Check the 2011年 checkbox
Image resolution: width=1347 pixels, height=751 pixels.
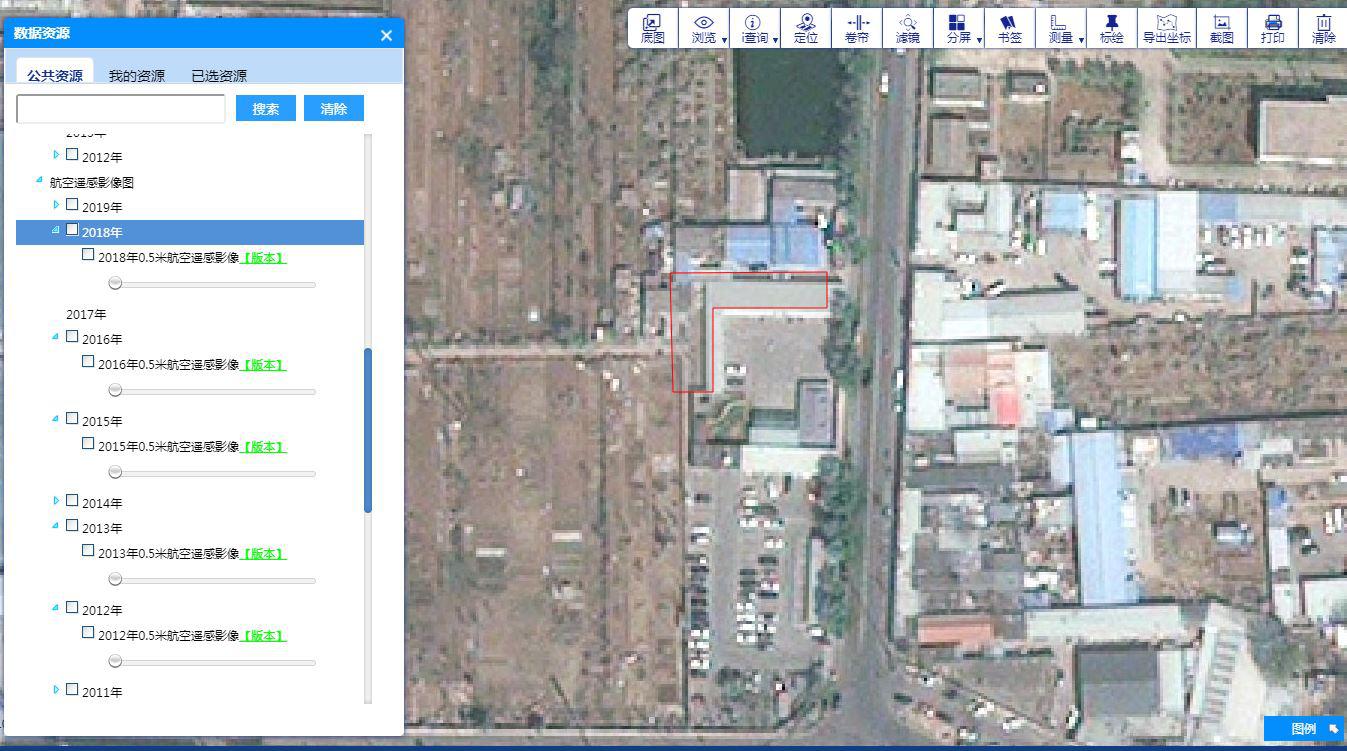72,690
